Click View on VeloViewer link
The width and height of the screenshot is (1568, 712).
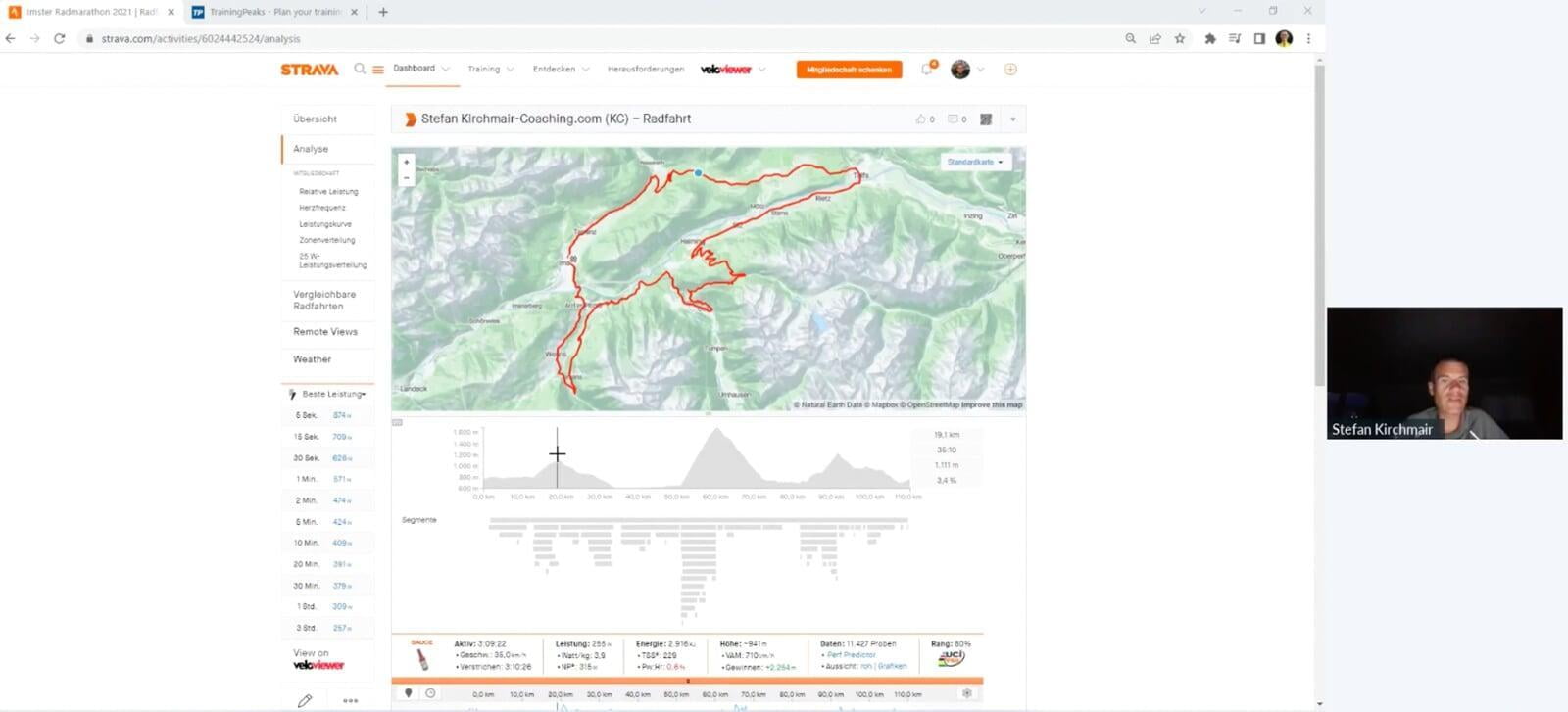tap(318, 659)
